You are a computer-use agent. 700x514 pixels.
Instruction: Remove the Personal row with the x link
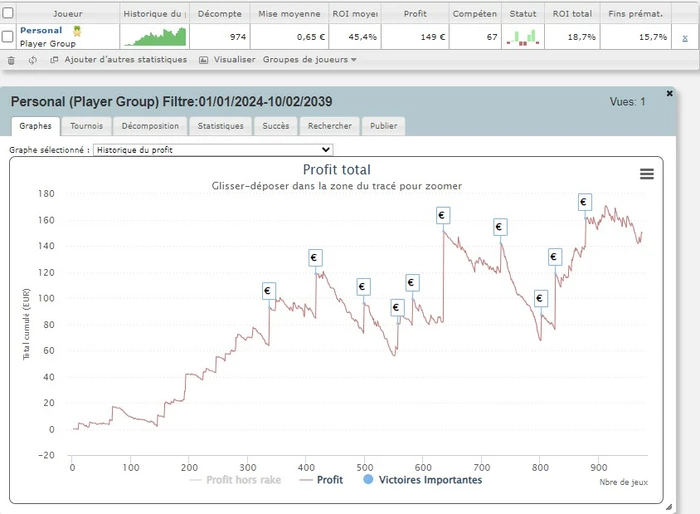pos(685,38)
